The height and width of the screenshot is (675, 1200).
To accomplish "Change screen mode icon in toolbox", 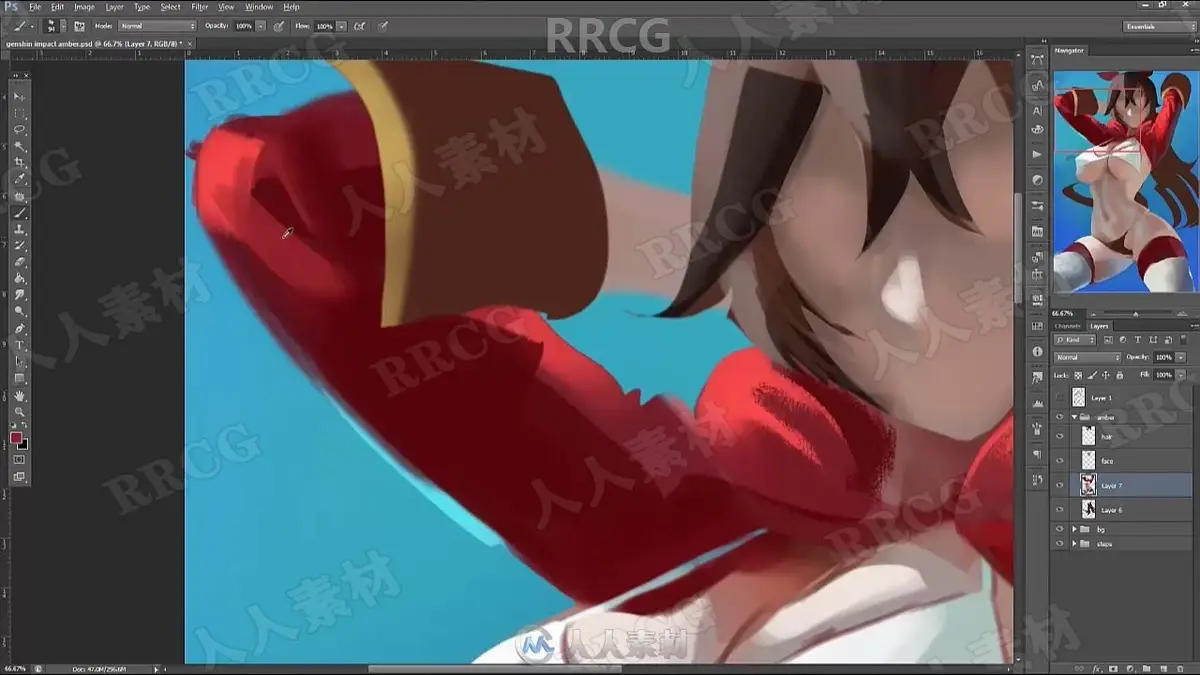I will pyautogui.click(x=19, y=477).
